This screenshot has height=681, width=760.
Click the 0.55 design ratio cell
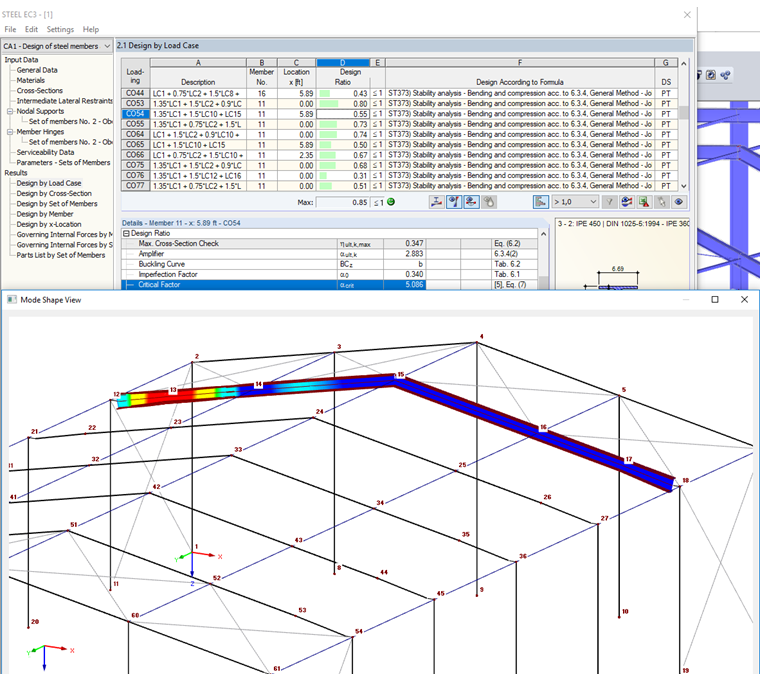343,114
